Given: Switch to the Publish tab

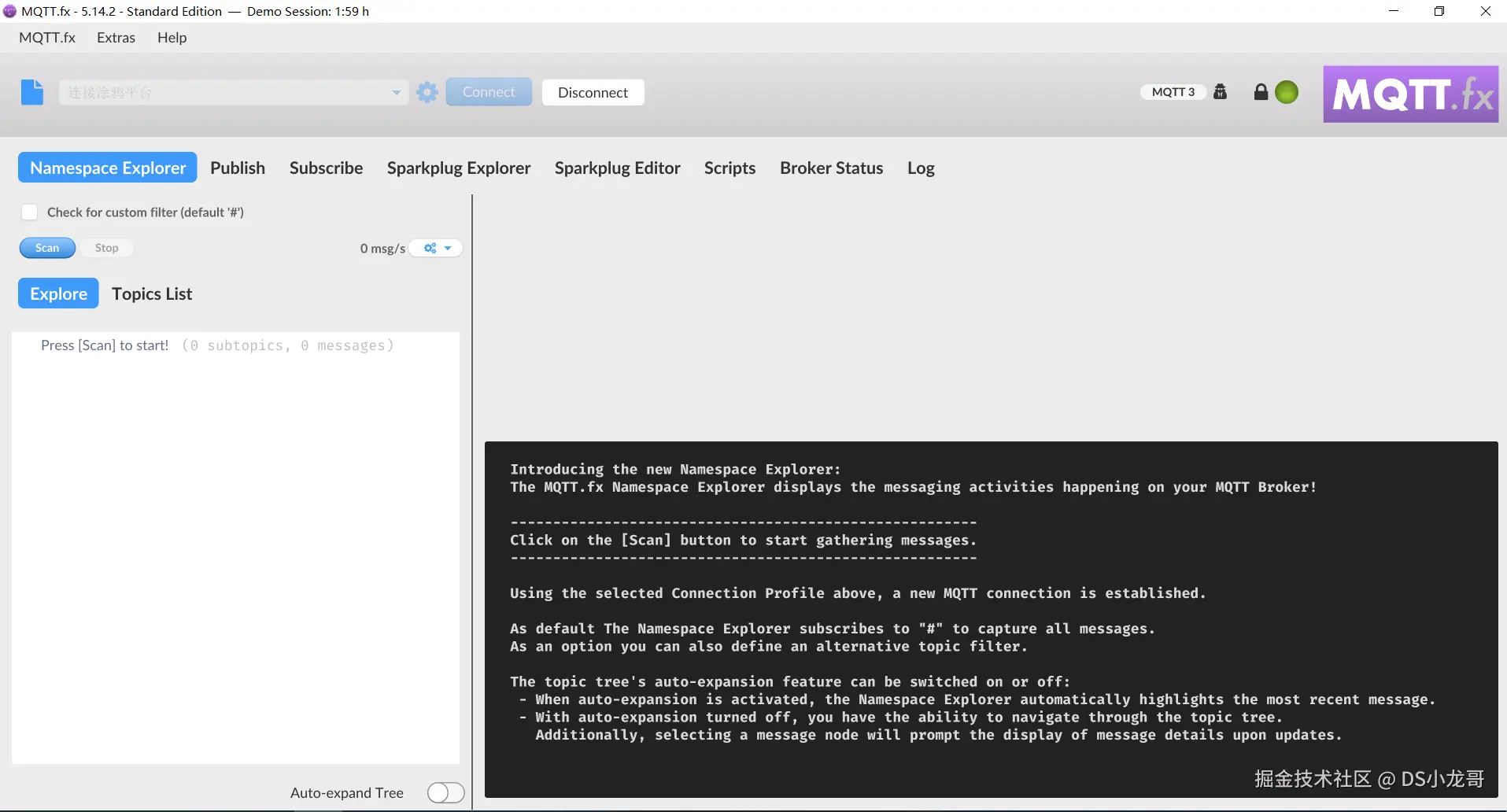Looking at the screenshot, I should coord(238,168).
